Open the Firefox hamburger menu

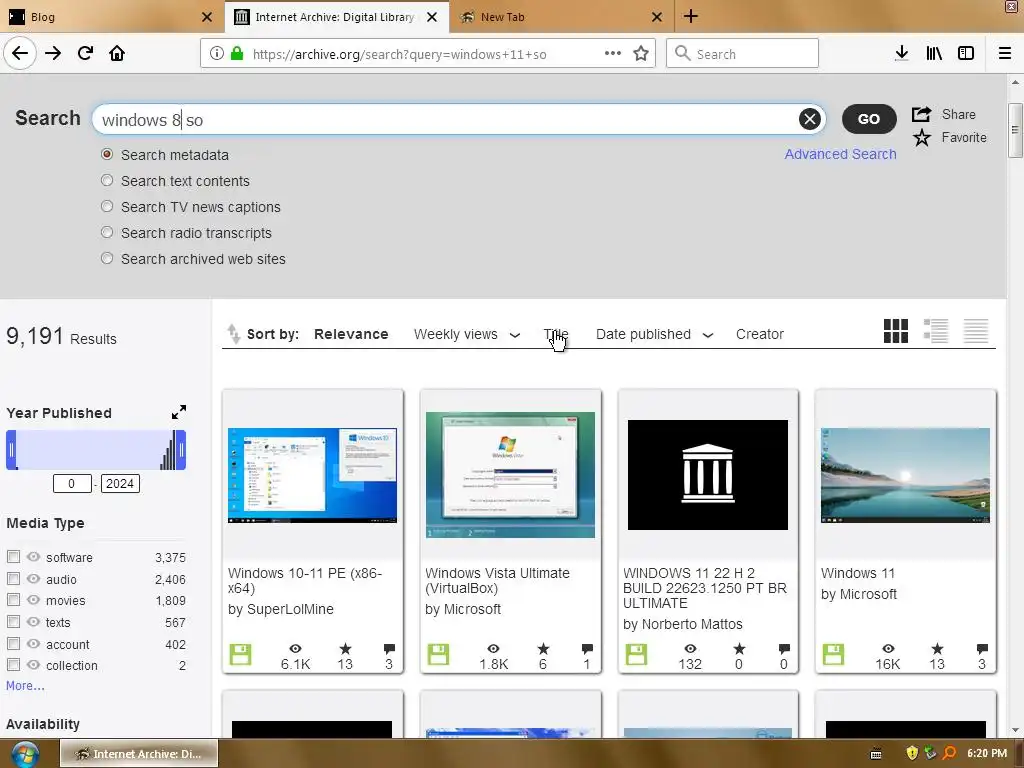pyautogui.click(x=1005, y=54)
